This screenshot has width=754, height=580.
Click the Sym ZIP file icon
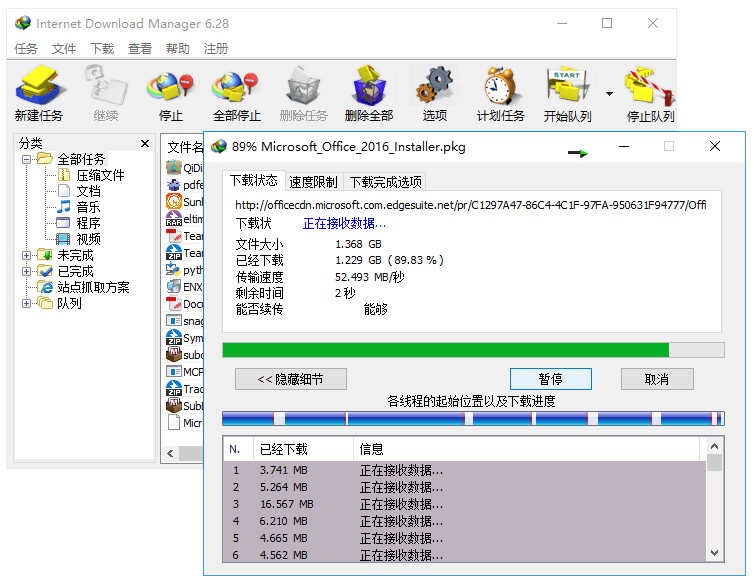coord(174,338)
